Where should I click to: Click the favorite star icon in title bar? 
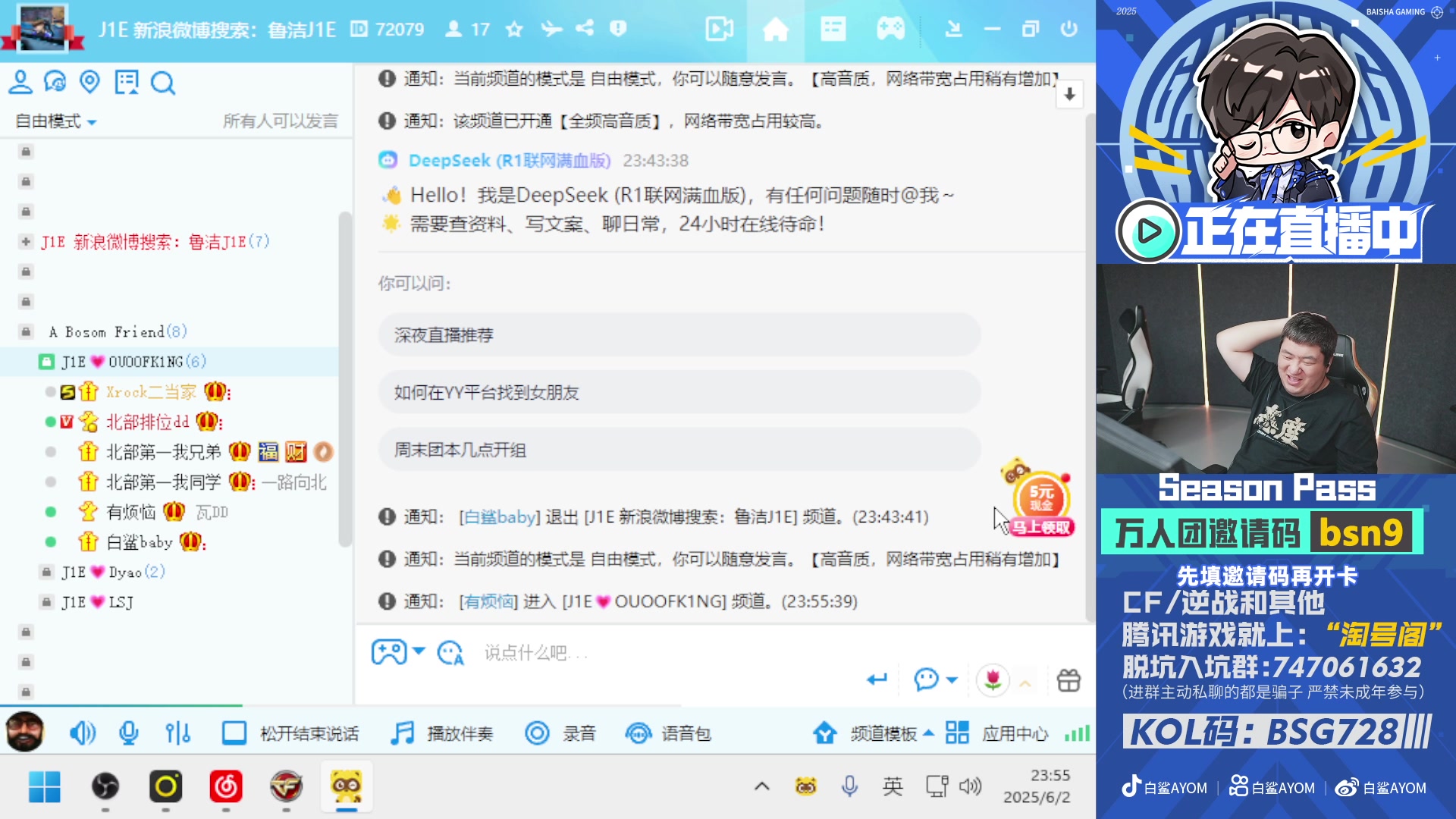(x=514, y=29)
